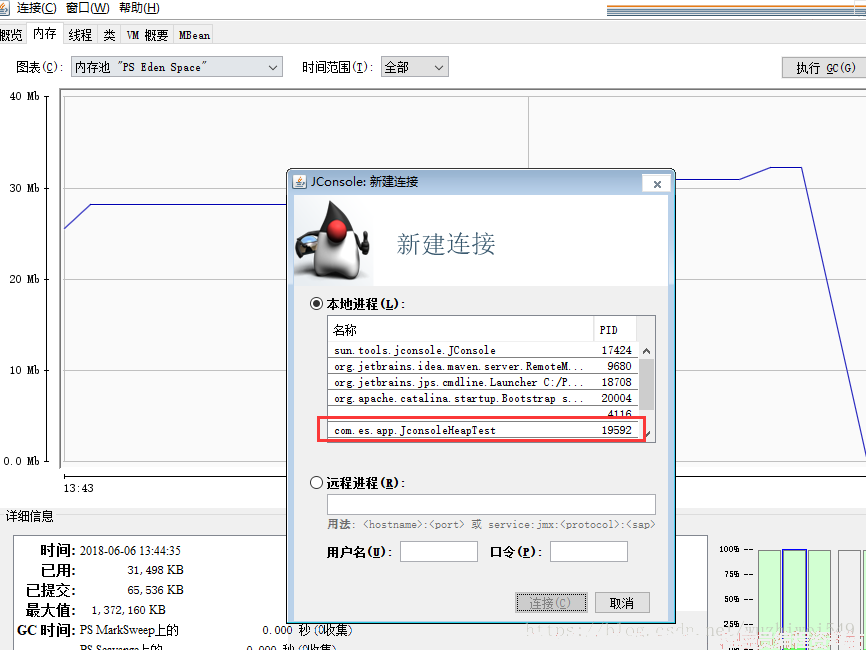The height and width of the screenshot is (650, 866).
Task: Click the PID 19592 cell
Action: click(x=616, y=430)
